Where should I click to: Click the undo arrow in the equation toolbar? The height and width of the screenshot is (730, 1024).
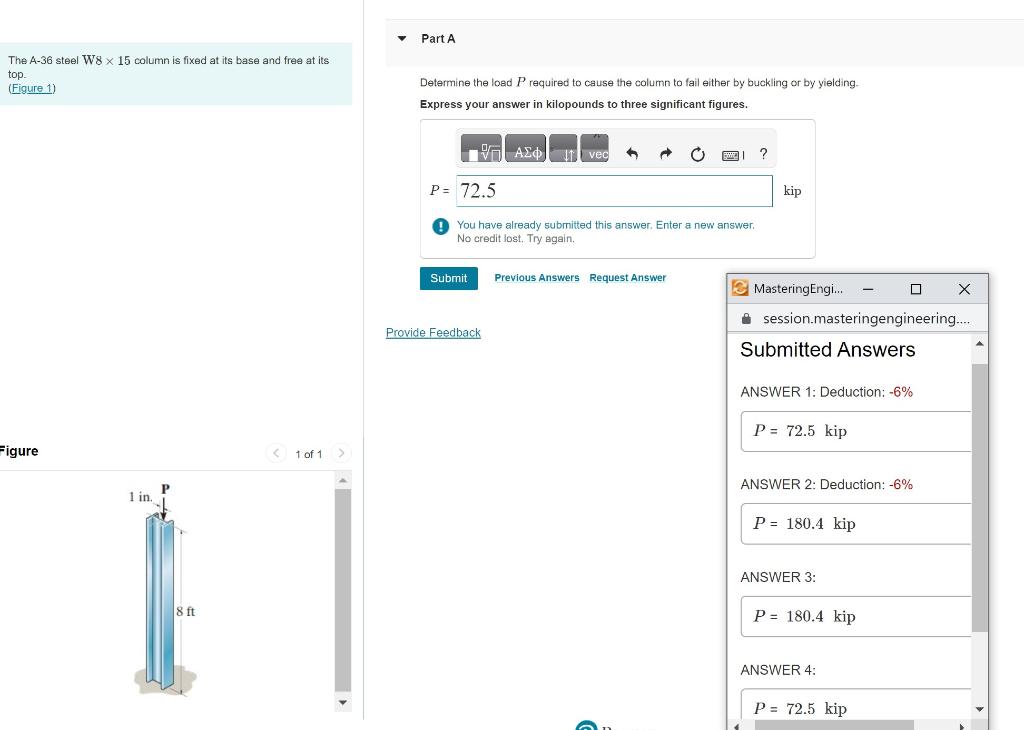[632, 153]
